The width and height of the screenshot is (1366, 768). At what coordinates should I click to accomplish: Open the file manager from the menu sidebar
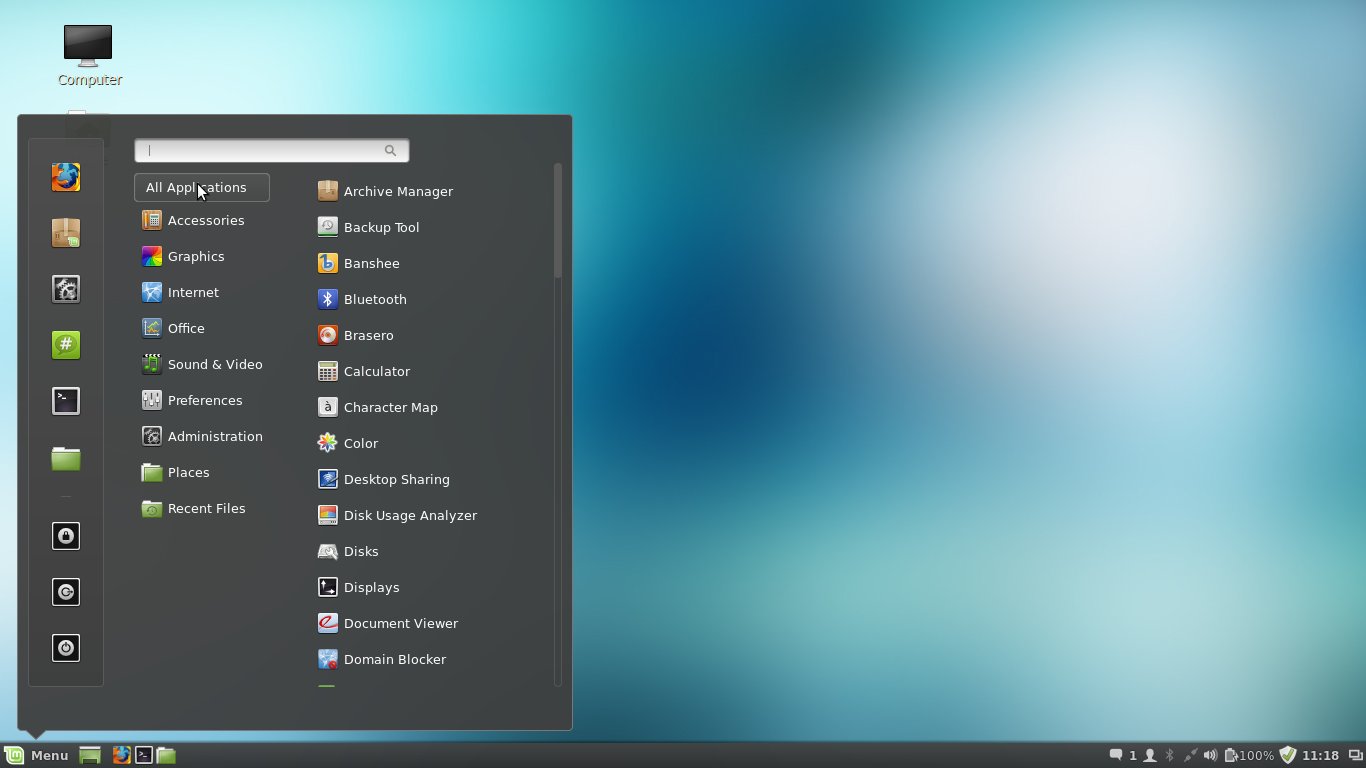[x=65, y=458]
